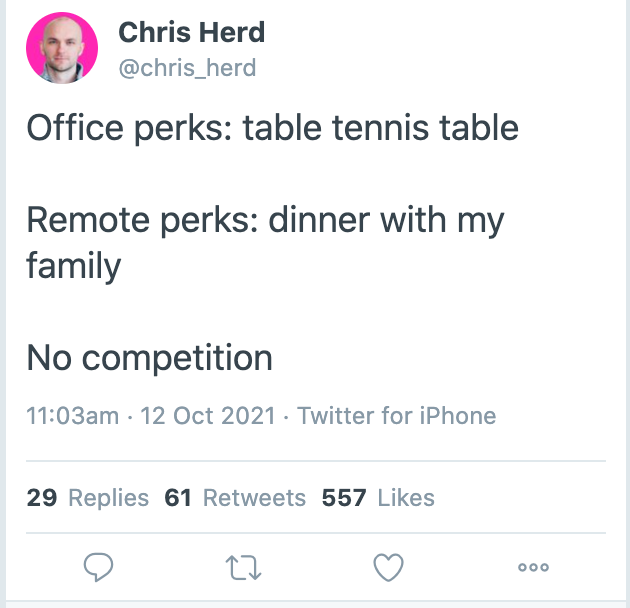Open the three-dots more options menu
Image resolution: width=630 pixels, height=608 pixels.
coord(533,567)
